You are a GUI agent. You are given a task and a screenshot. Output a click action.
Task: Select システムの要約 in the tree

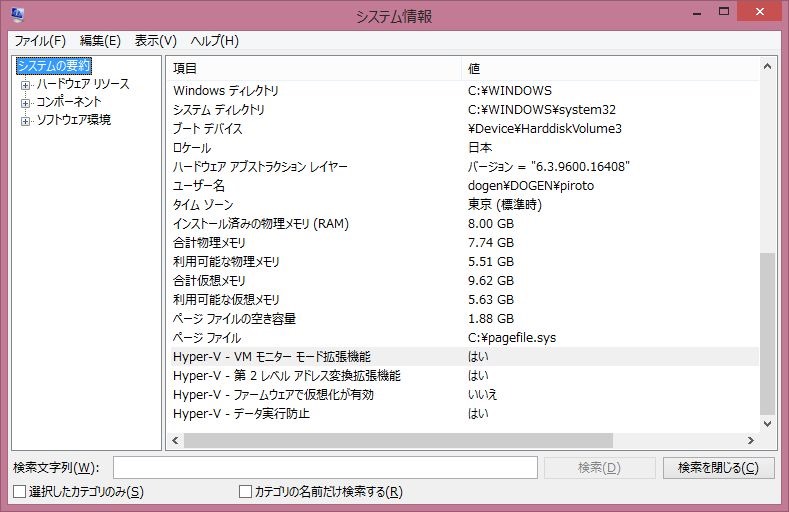click(54, 66)
